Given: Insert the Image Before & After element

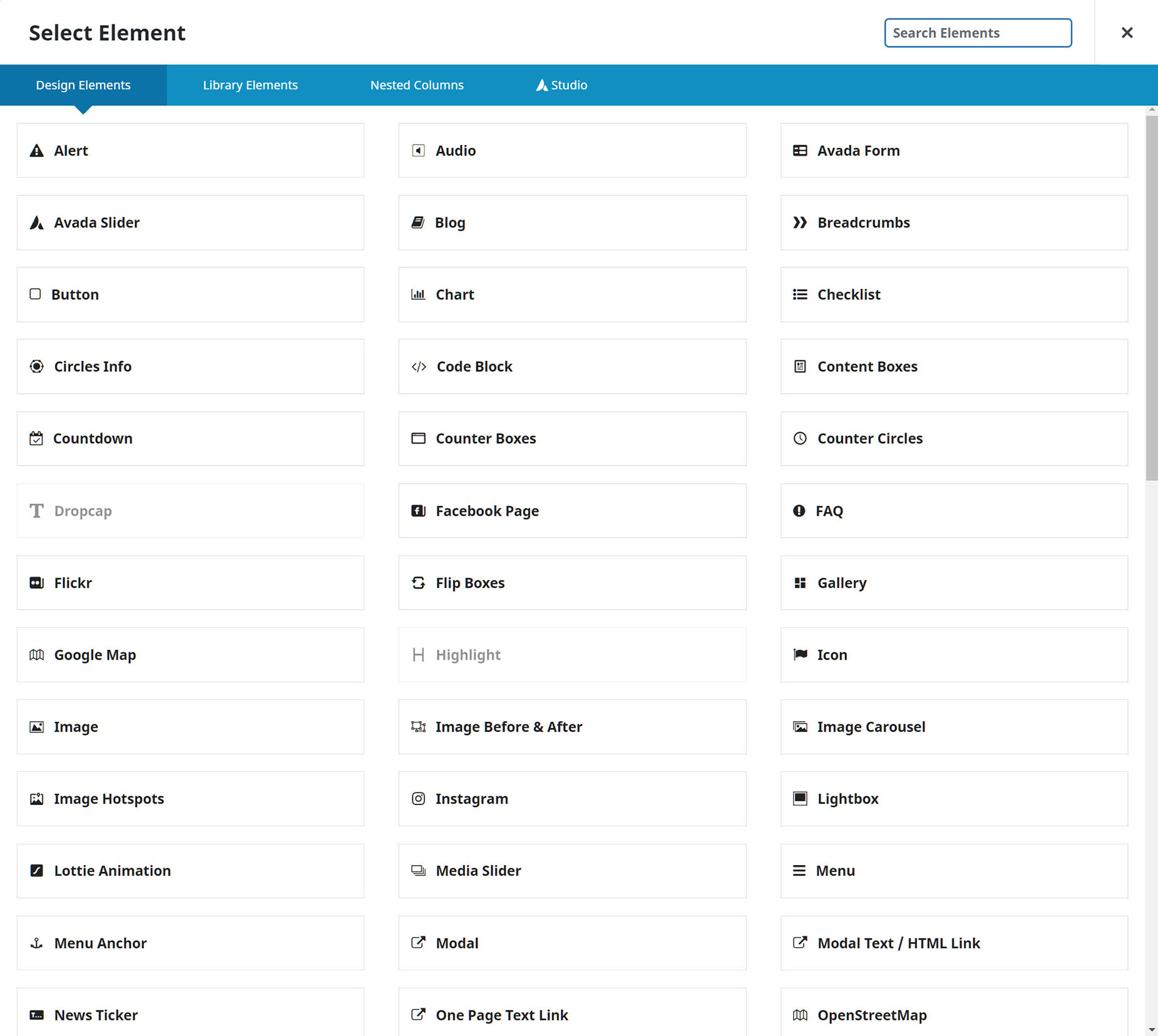Looking at the screenshot, I should point(572,727).
